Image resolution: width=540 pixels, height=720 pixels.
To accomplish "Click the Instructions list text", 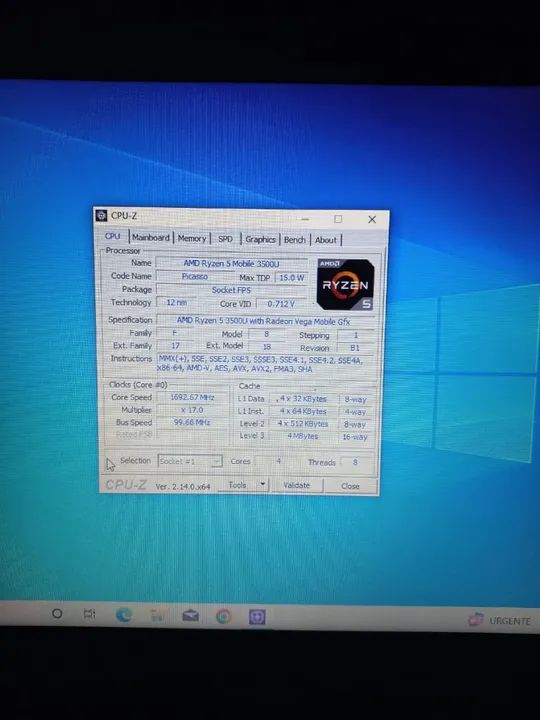I will coord(260,364).
